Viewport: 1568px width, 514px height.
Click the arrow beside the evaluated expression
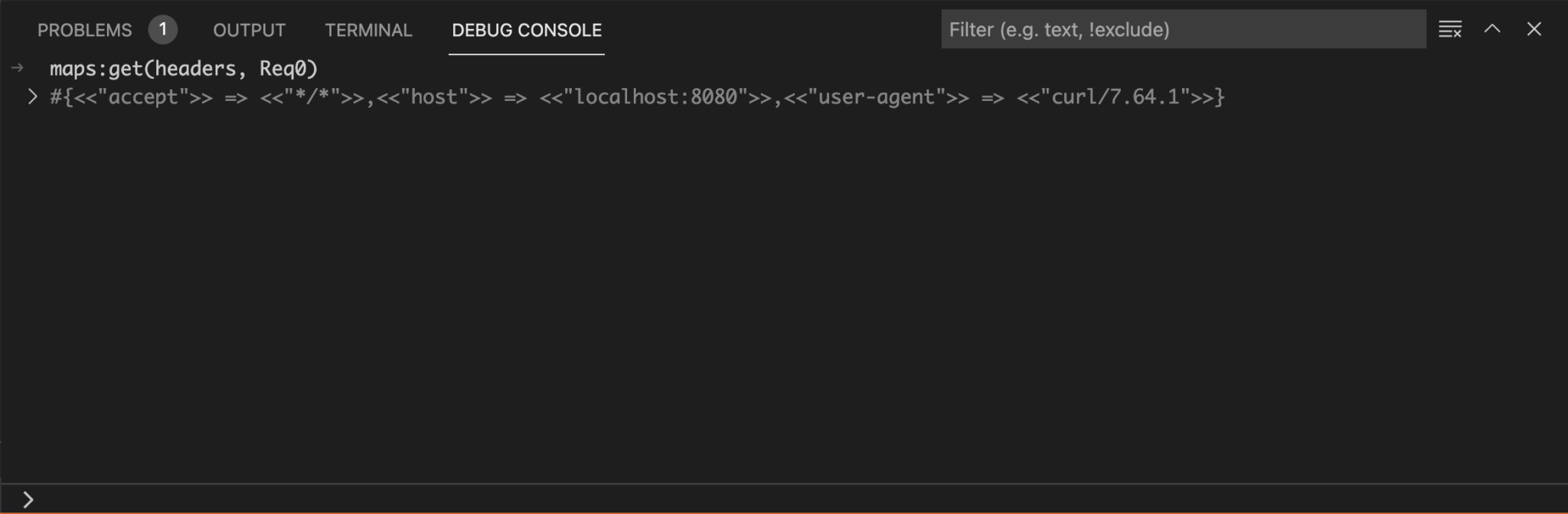(18, 68)
